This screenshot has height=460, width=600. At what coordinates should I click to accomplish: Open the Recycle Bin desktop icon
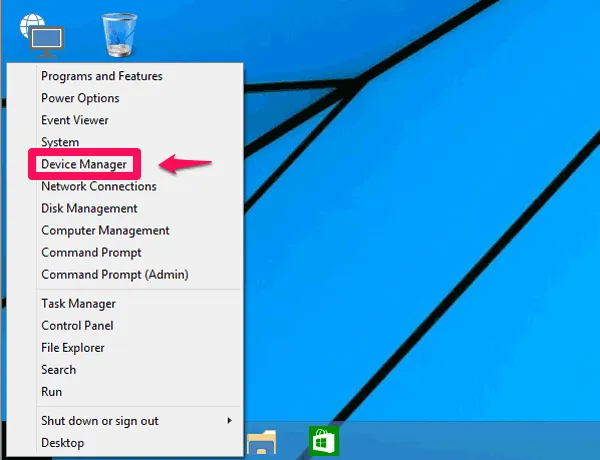120,35
